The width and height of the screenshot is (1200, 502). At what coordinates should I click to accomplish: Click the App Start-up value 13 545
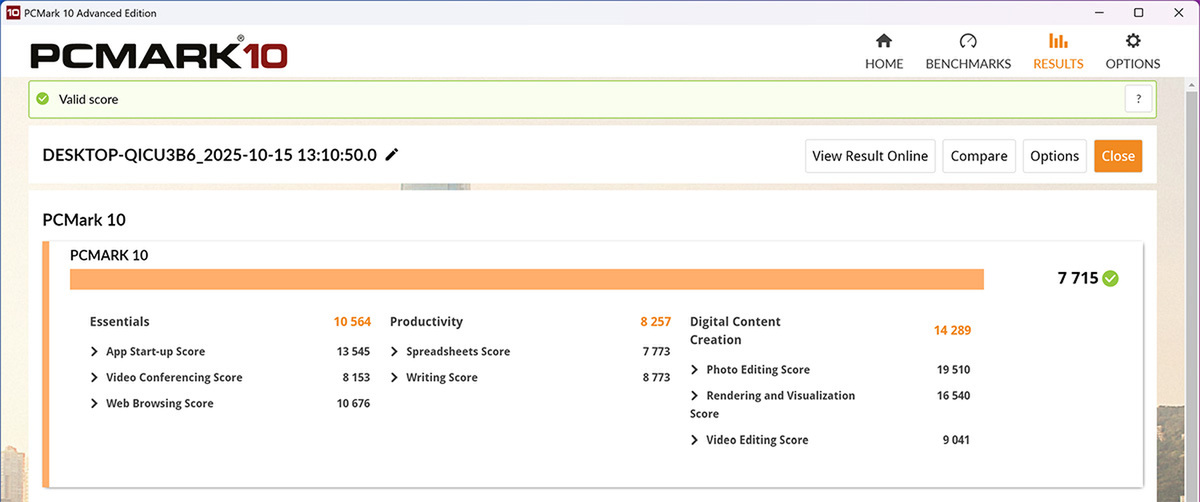pos(354,351)
